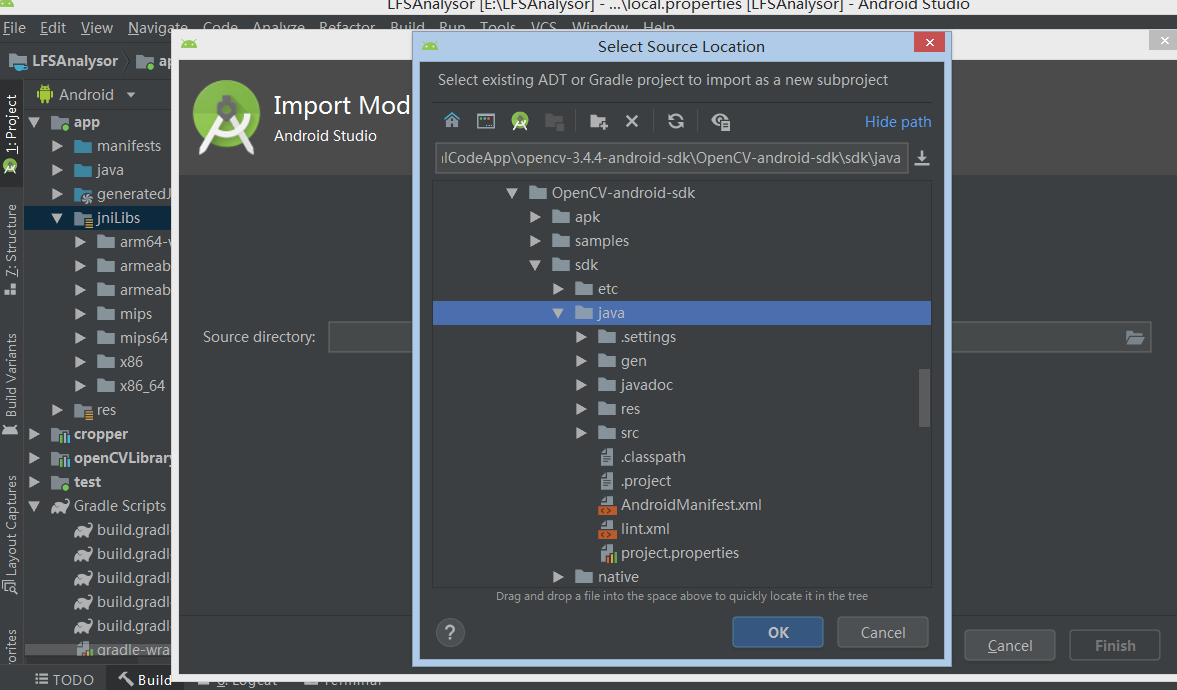1177x690 pixels.
Task: Expand the gen folder
Action: click(x=582, y=361)
